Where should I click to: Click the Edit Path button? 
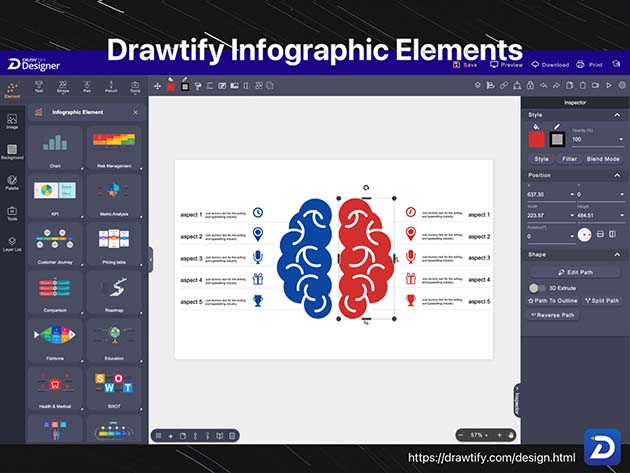pyautogui.click(x=575, y=272)
